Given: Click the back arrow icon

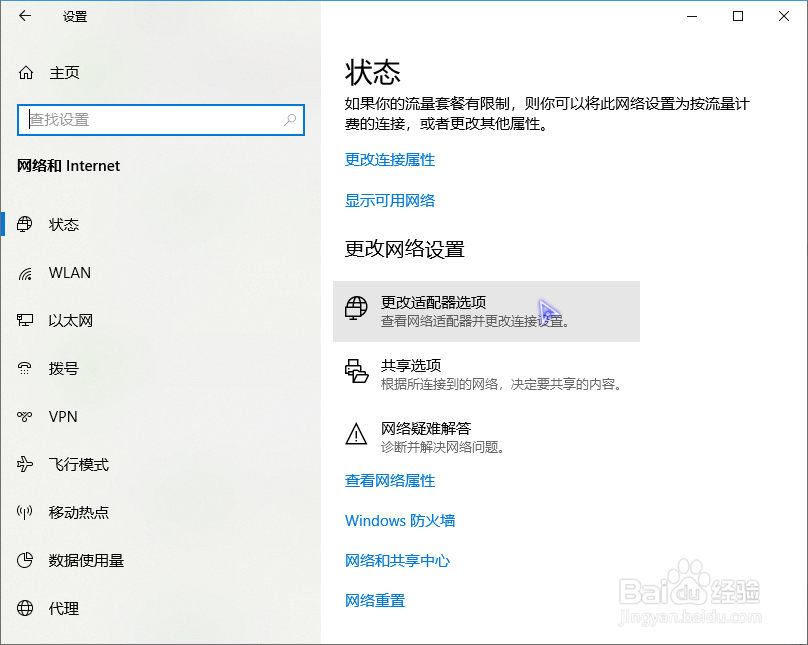Looking at the screenshot, I should click(x=25, y=16).
